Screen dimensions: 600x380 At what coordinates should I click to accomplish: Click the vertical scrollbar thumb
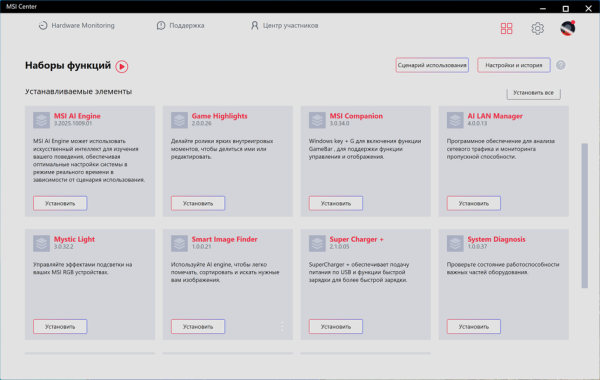pyautogui.click(x=584, y=215)
